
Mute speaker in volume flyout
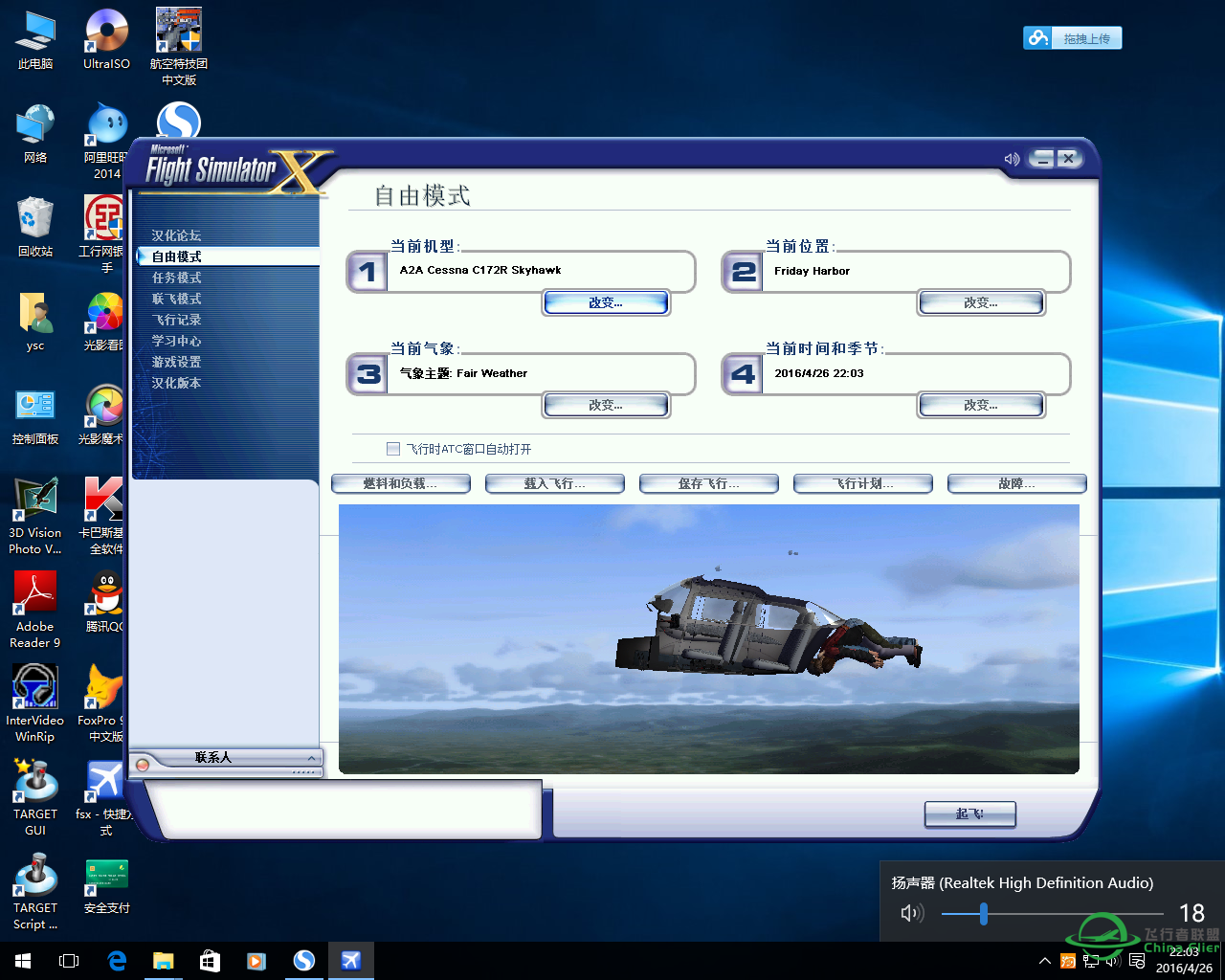(x=911, y=914)
